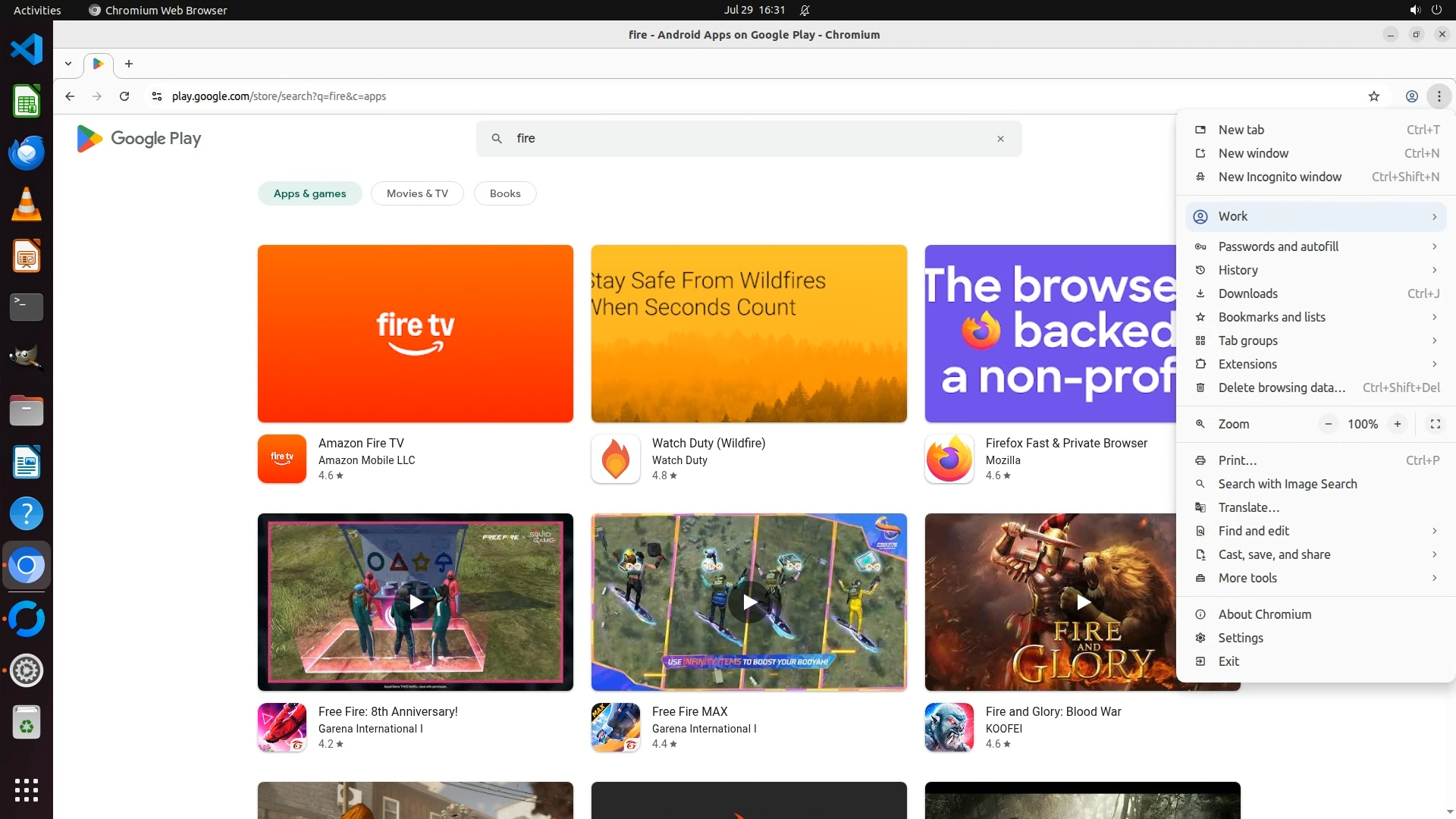Viewport: 1456px width, 819px height.
Task: Choose New Incognito window menu item
Action: pos(1279,177)
